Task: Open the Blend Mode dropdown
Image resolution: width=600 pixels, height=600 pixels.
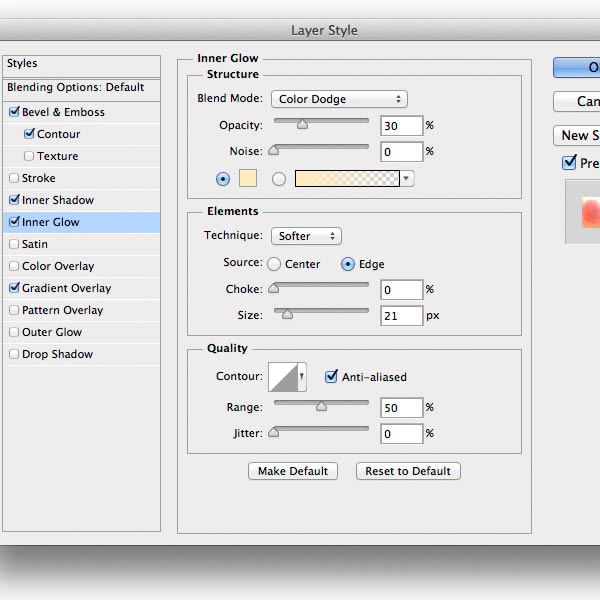Action: [x=339, y=99]
